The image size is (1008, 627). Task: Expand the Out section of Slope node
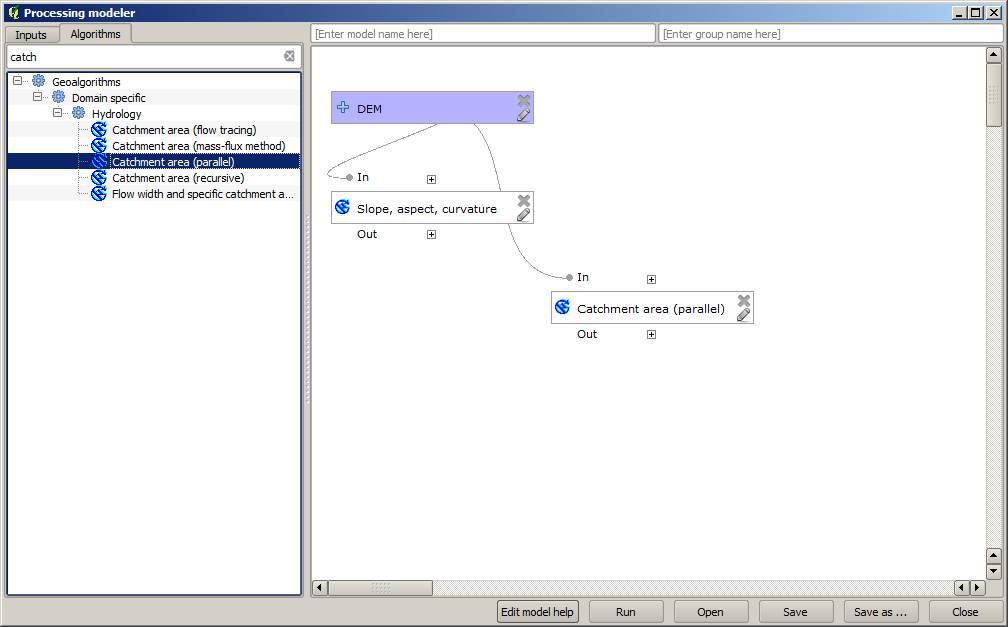click(x=431, y=234)
